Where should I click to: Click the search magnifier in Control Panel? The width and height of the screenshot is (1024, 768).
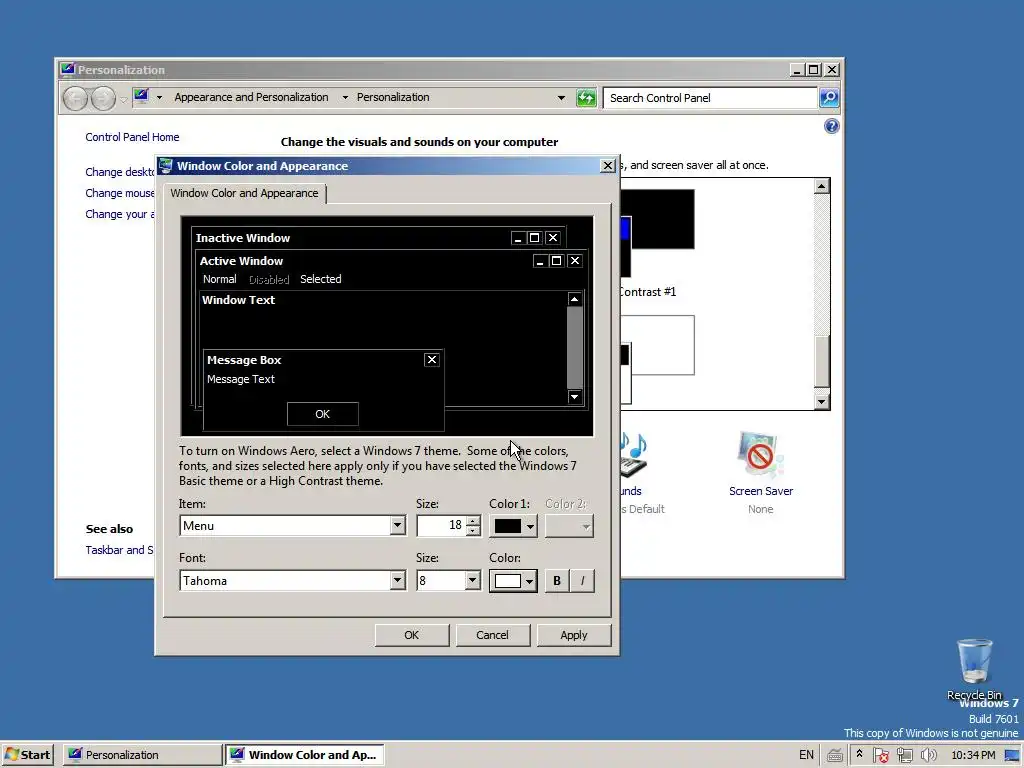pos(829,98)
